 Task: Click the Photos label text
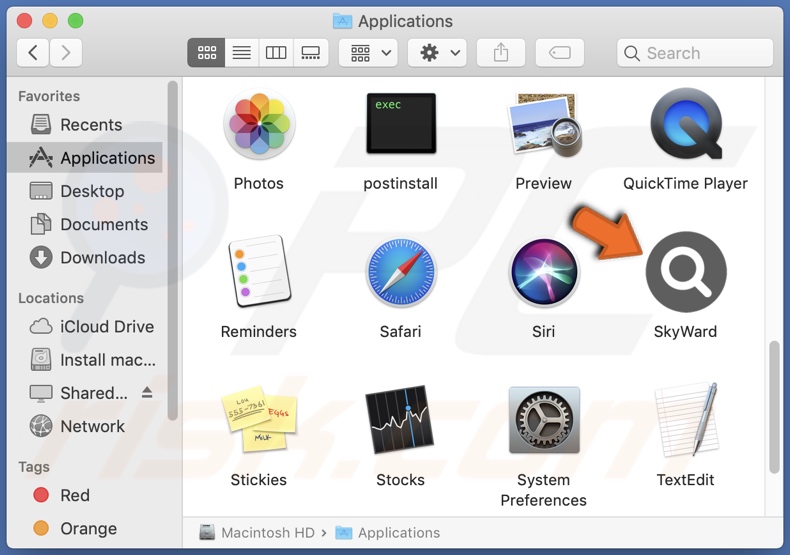258,183
